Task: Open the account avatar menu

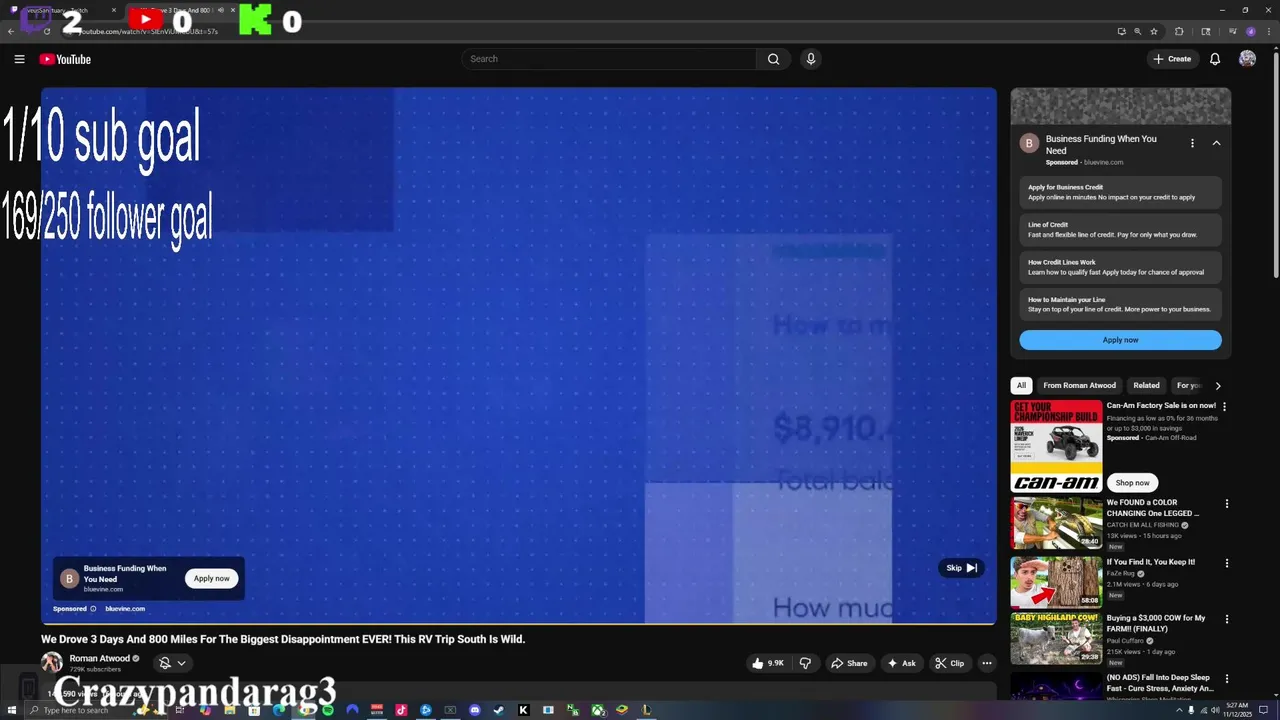Action: coord(1247,59)
